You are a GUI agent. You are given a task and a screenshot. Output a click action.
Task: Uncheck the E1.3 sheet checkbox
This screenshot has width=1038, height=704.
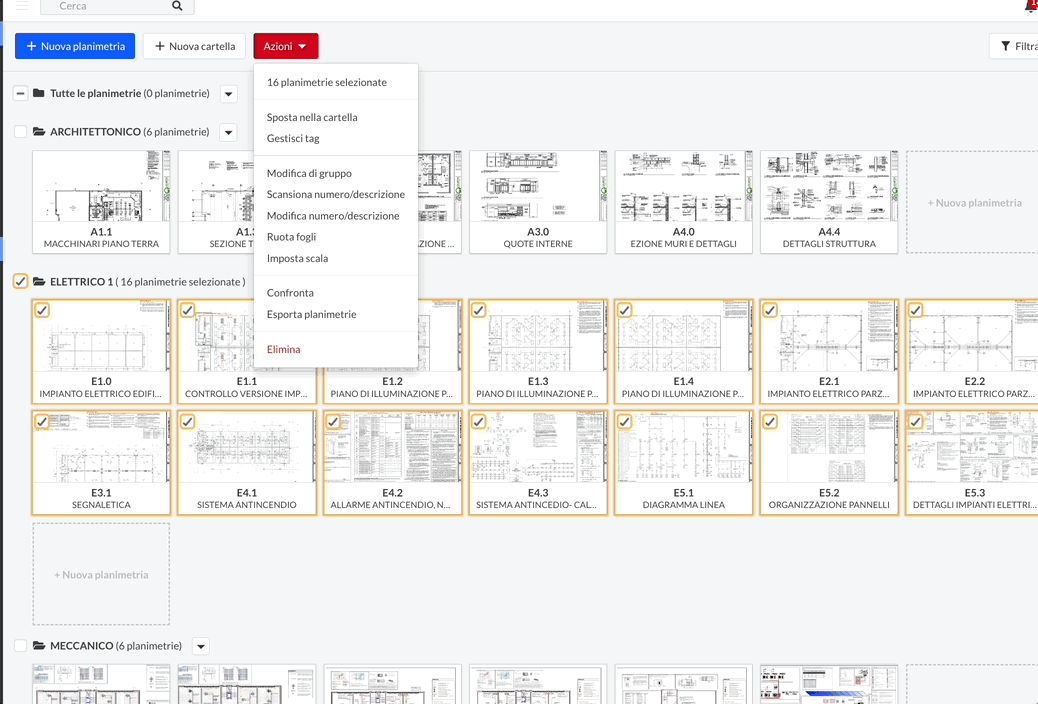coord(479,310)
